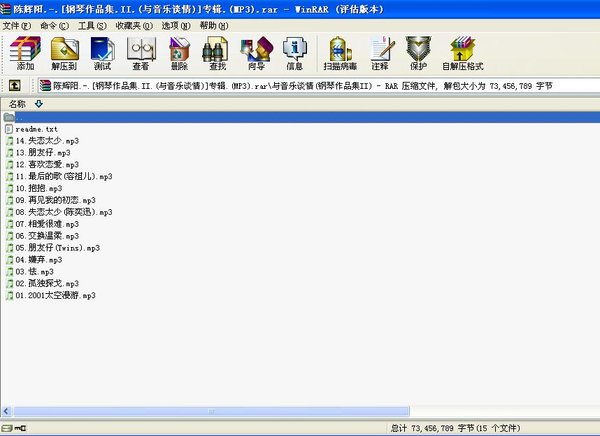This screenshot has height=436, width=600.
Task: Click the music icon of 14.失恋太少.mp3
Action: coord(10,141)
